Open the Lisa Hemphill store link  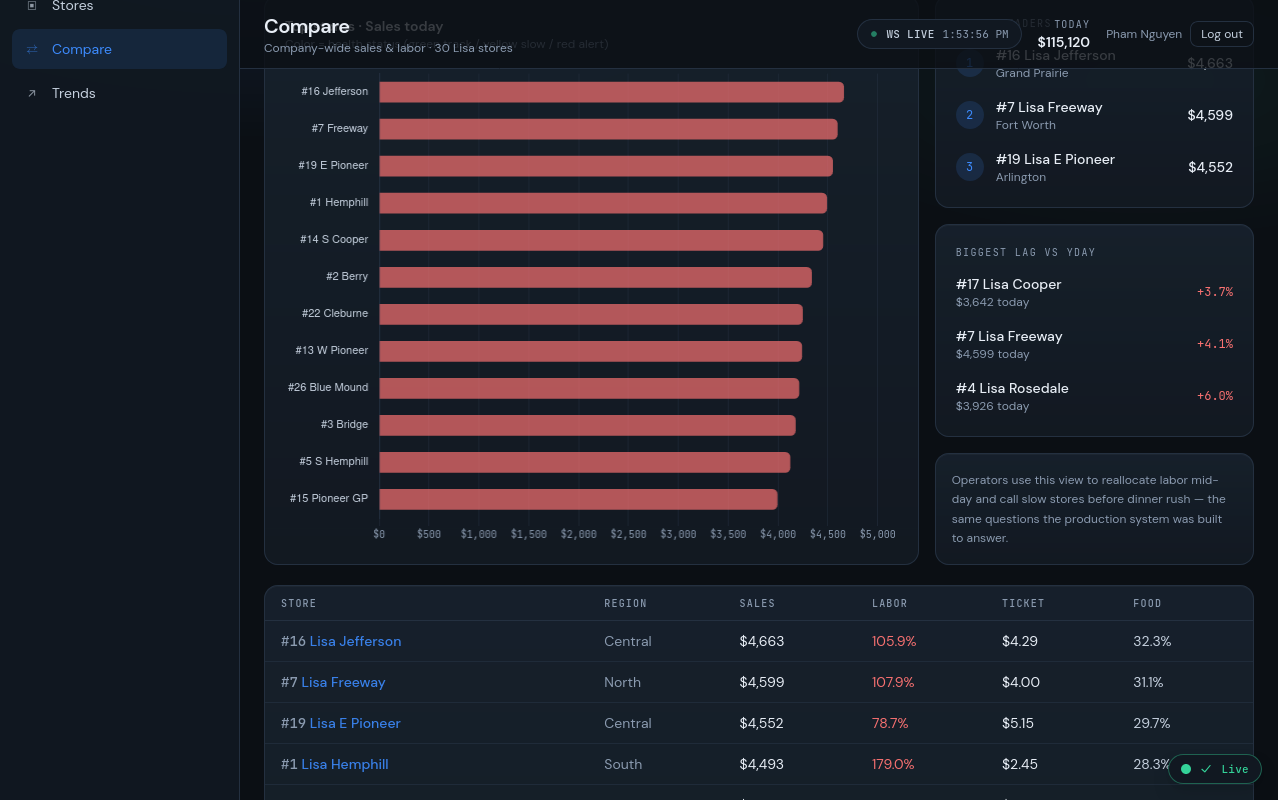point(345,764)
